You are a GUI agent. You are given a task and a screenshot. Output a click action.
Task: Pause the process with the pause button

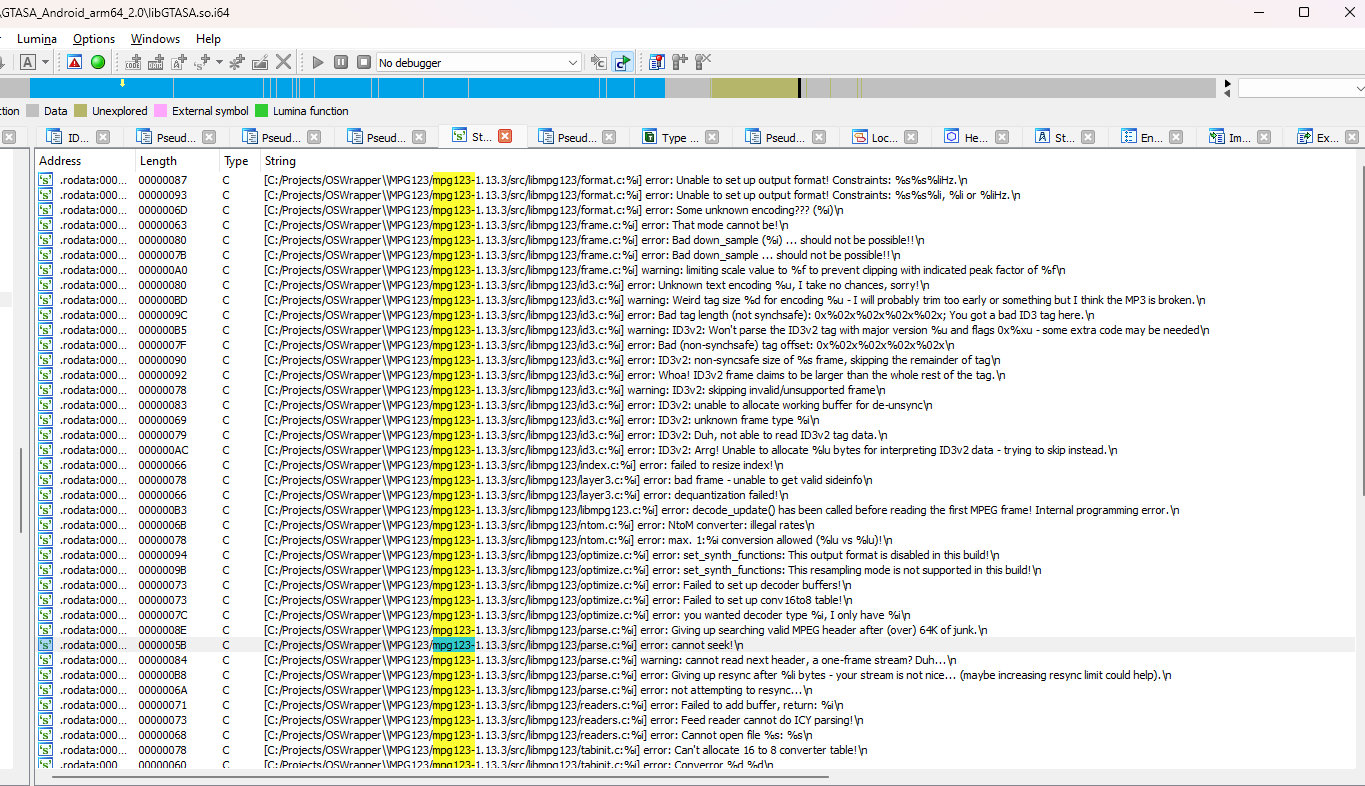[341, 62]
